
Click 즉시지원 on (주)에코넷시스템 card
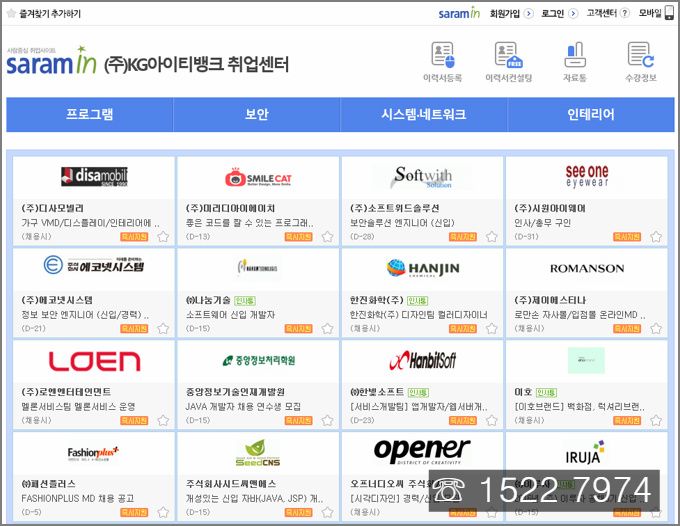[x=134, y=329]
